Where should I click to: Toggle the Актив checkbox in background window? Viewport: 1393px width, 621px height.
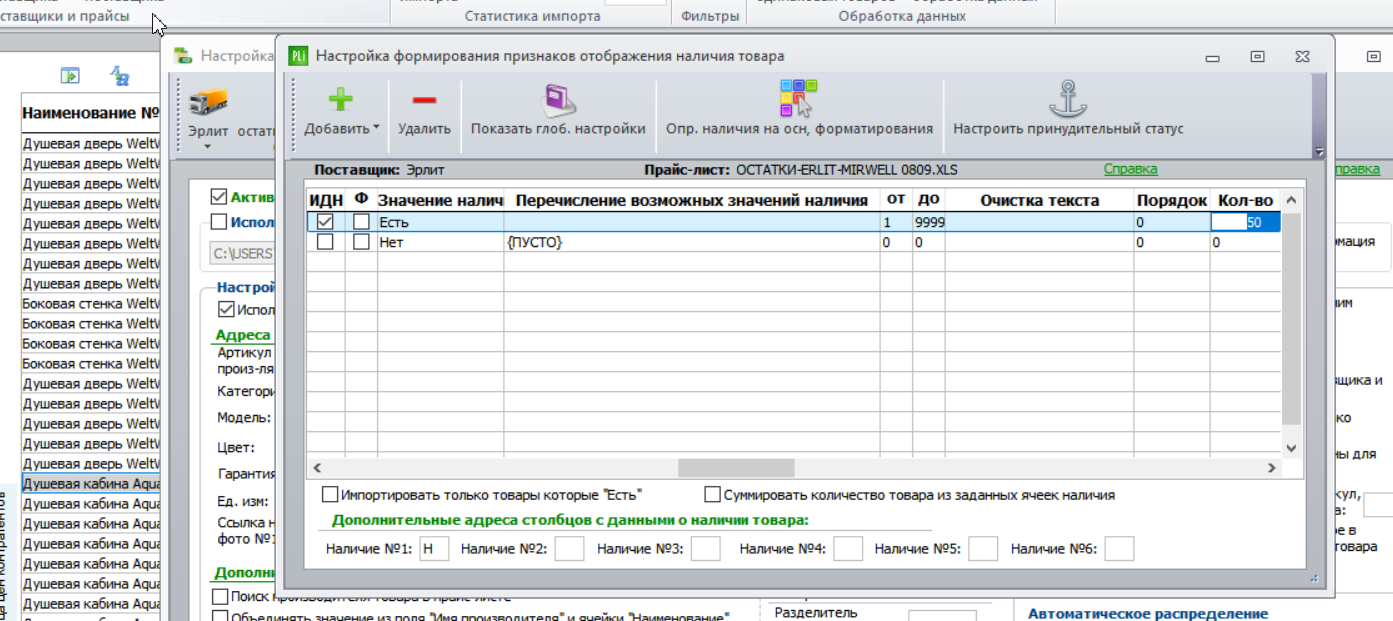click(219, 197)
